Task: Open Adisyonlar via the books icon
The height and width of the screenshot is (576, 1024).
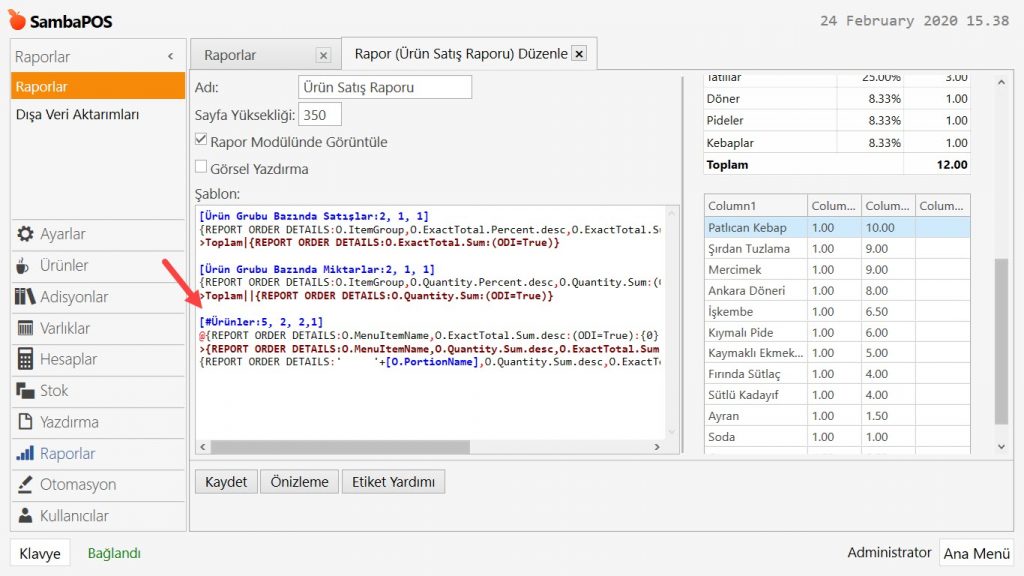Action: 25,297
